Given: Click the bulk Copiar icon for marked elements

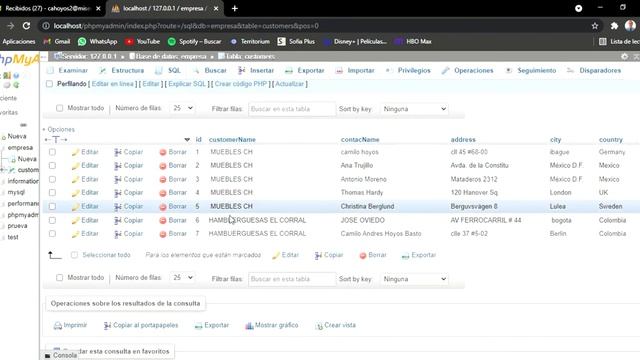Looking at the screenshot, I should (318, 256).
